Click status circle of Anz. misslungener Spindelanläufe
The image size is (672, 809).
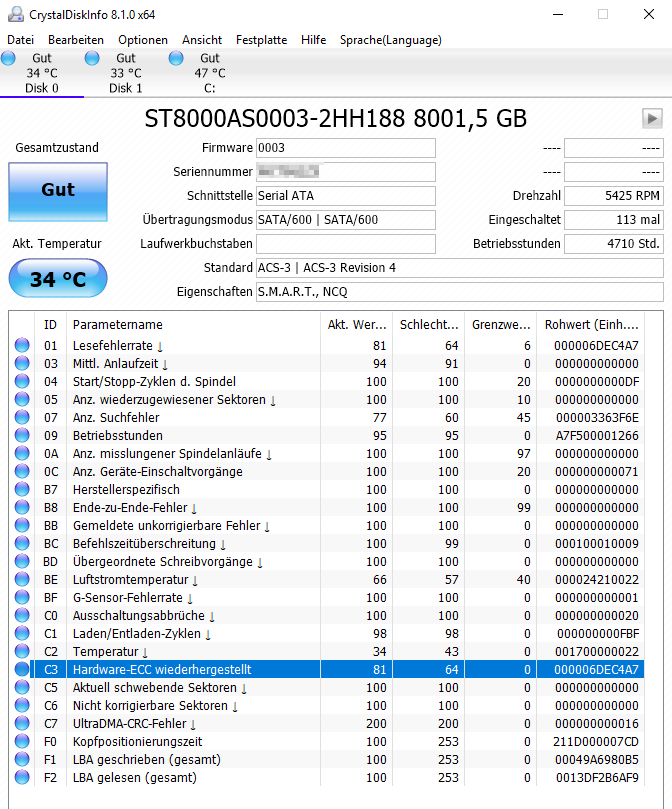coord(22,454)
